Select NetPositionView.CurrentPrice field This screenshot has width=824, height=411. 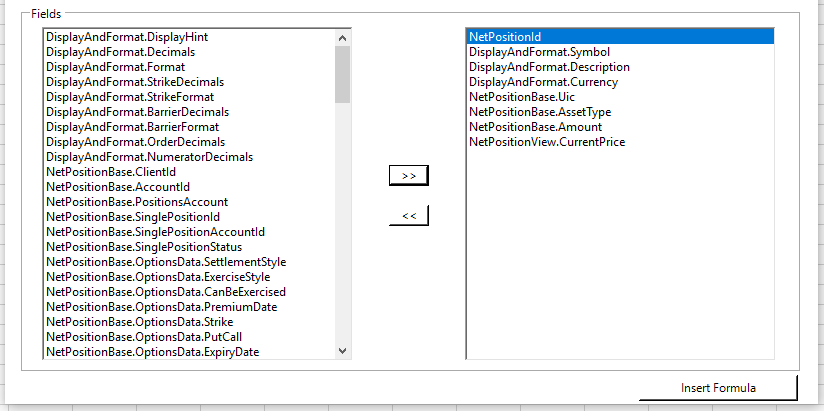547,141
